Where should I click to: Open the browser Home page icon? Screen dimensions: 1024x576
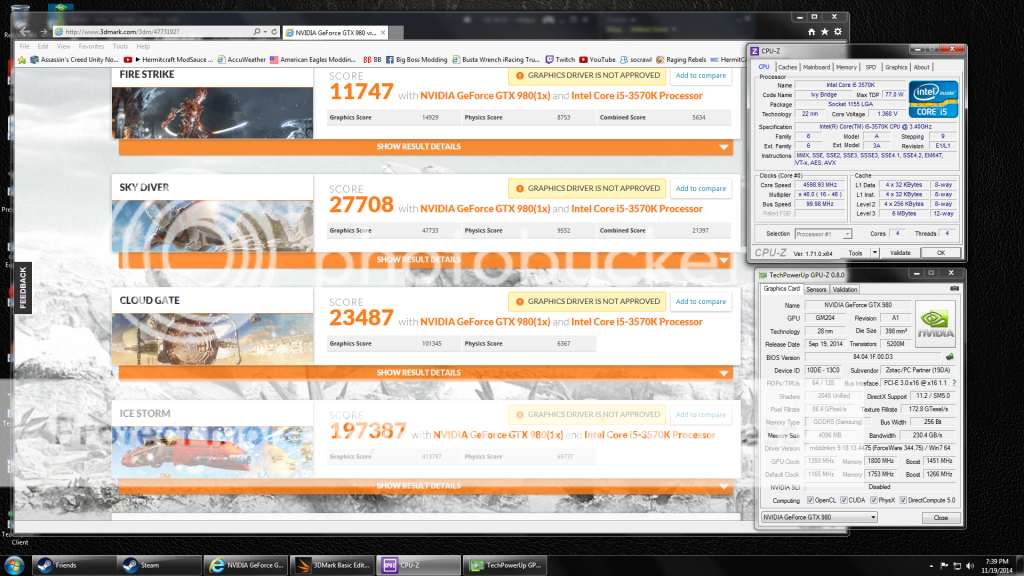[811, 31]
